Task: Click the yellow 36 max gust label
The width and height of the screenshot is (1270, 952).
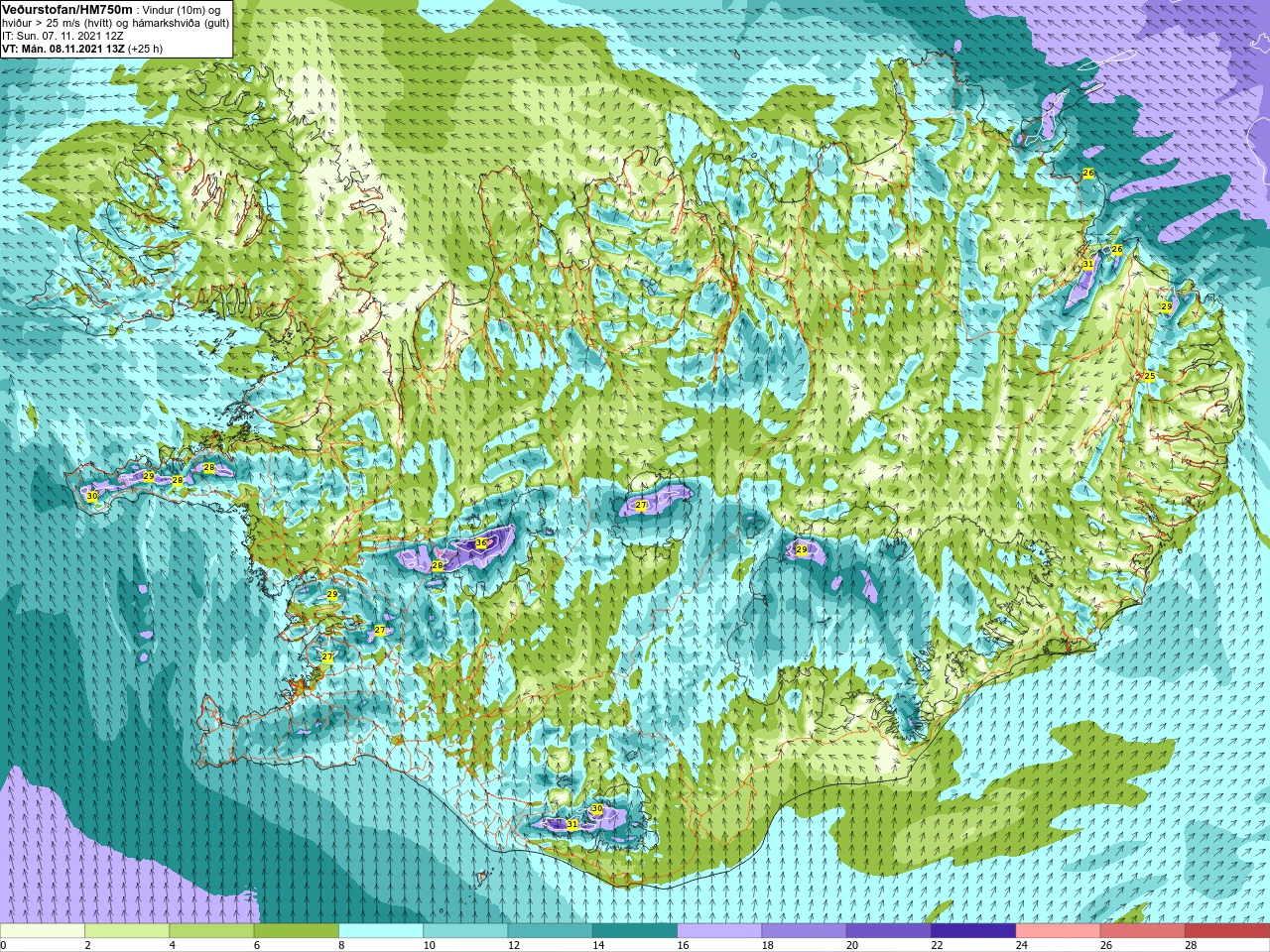Action: point(481,542)
